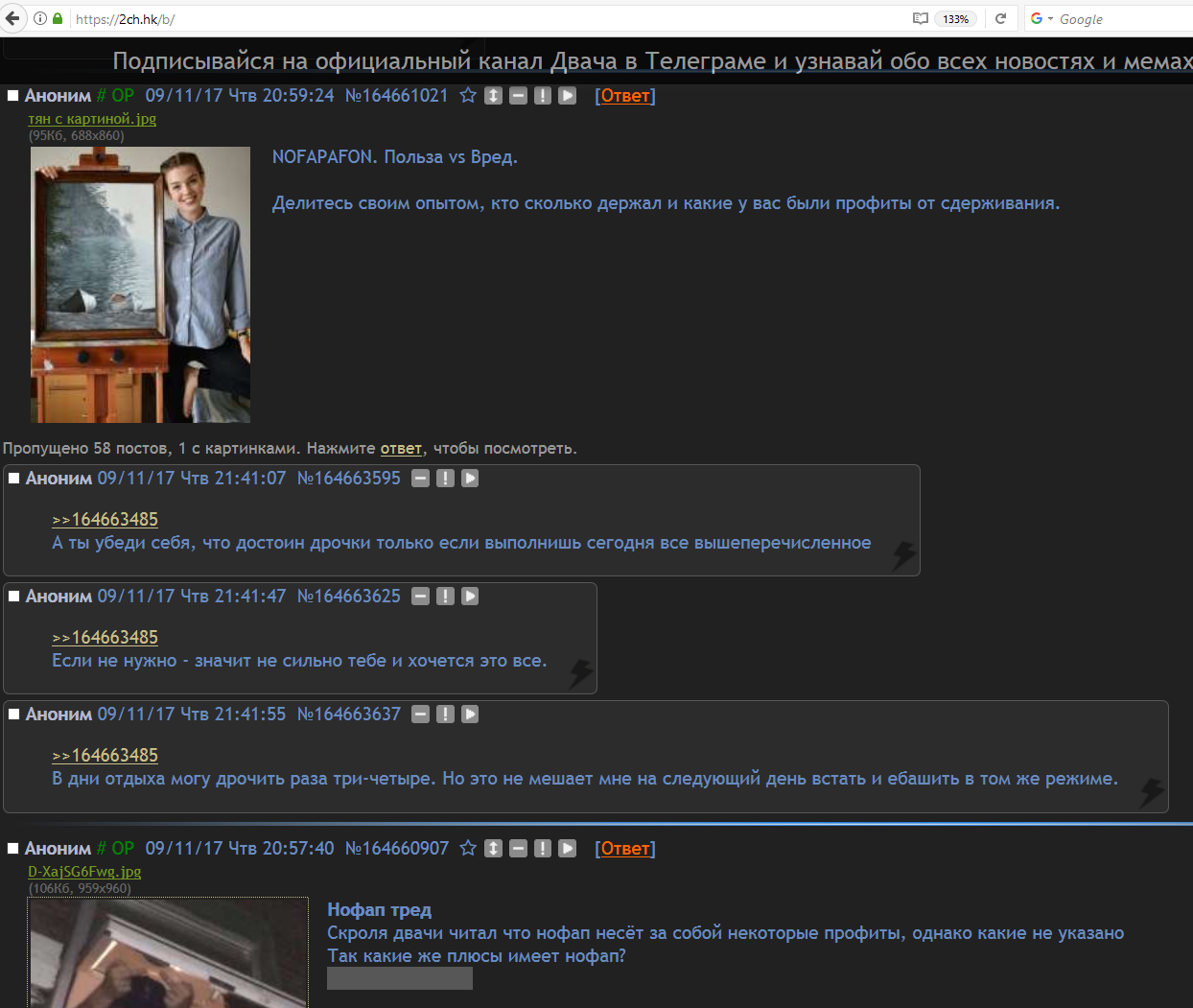
Task: Go back with the browser back arrow
Action: click(x=13, y=18)
